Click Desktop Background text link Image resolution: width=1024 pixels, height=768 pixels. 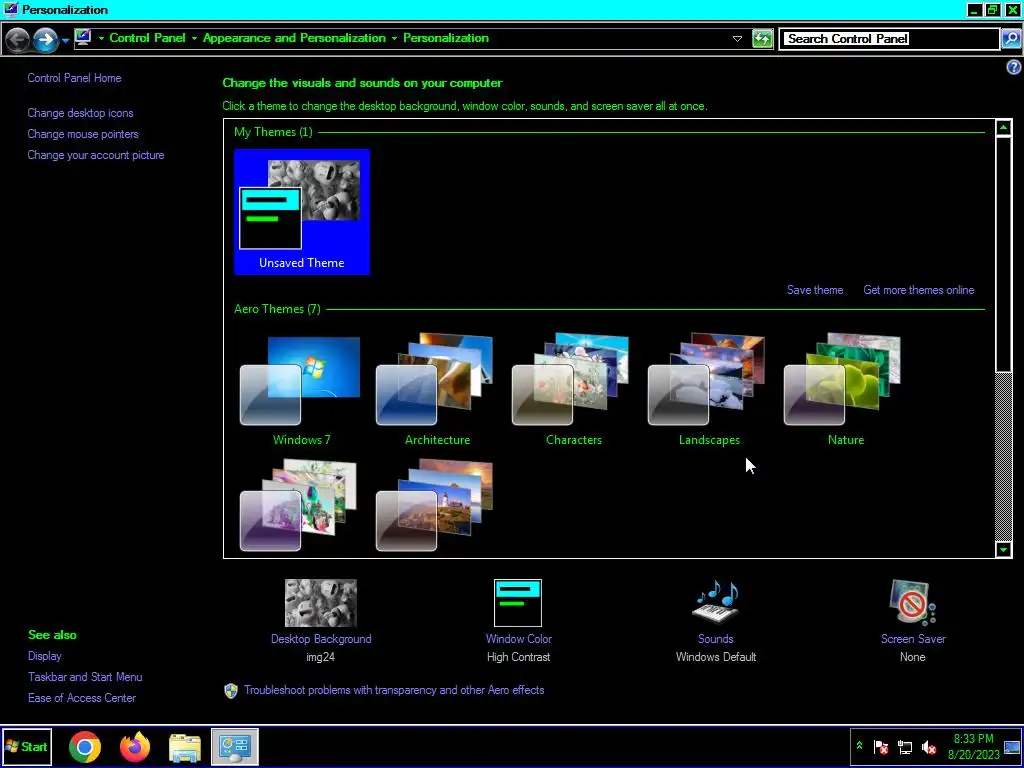321,639
